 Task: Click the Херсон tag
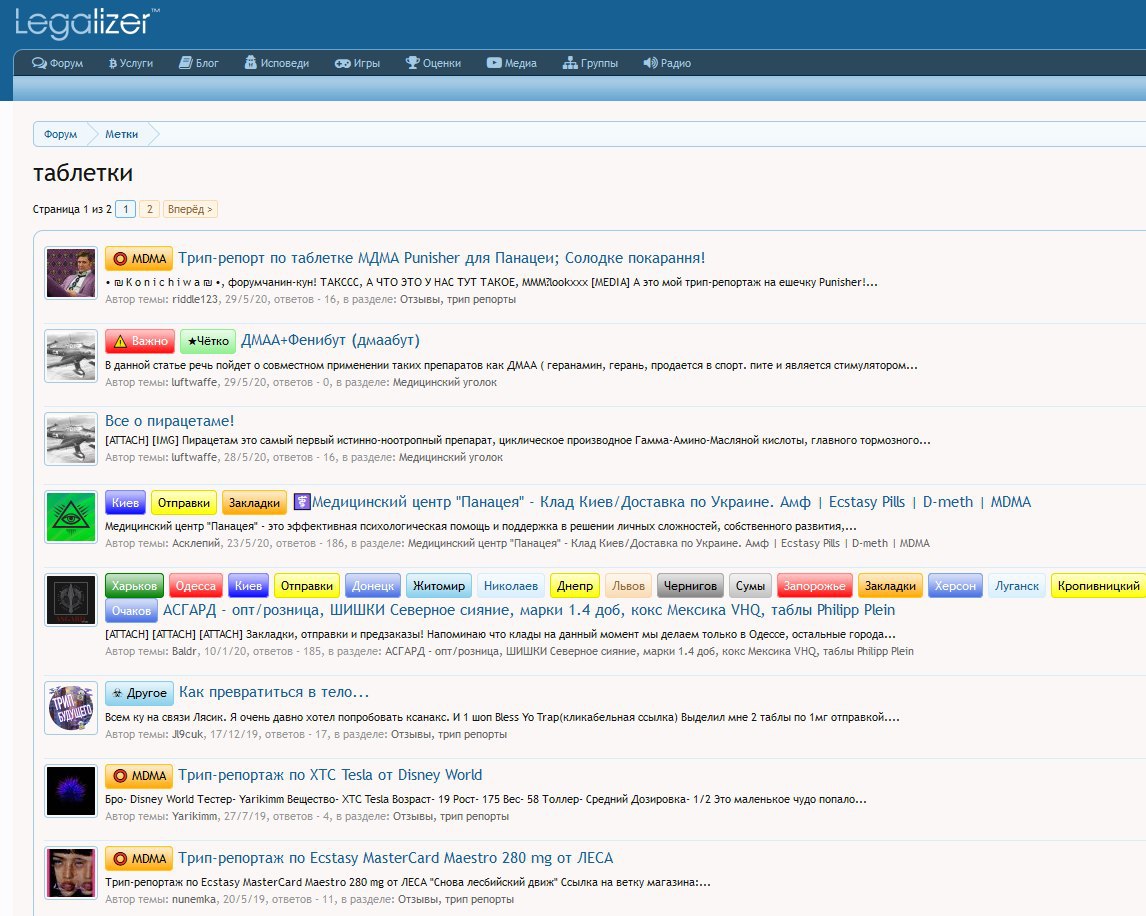click(955, 586)
